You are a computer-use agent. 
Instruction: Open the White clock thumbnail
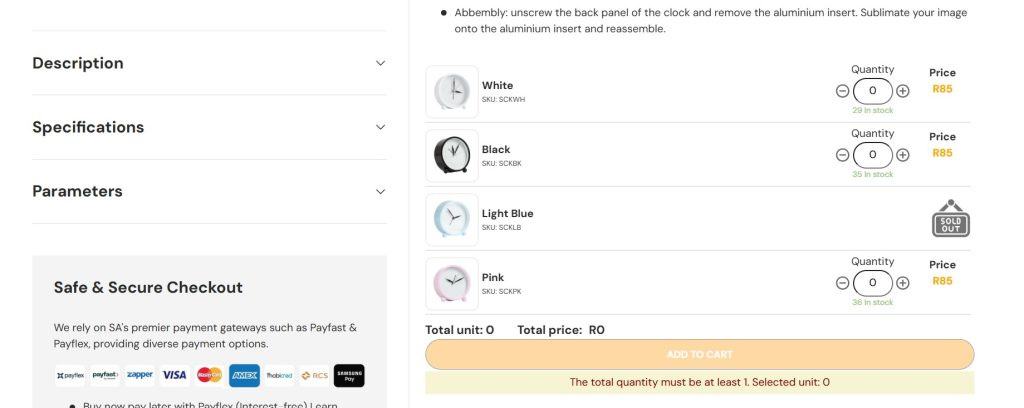451,91
